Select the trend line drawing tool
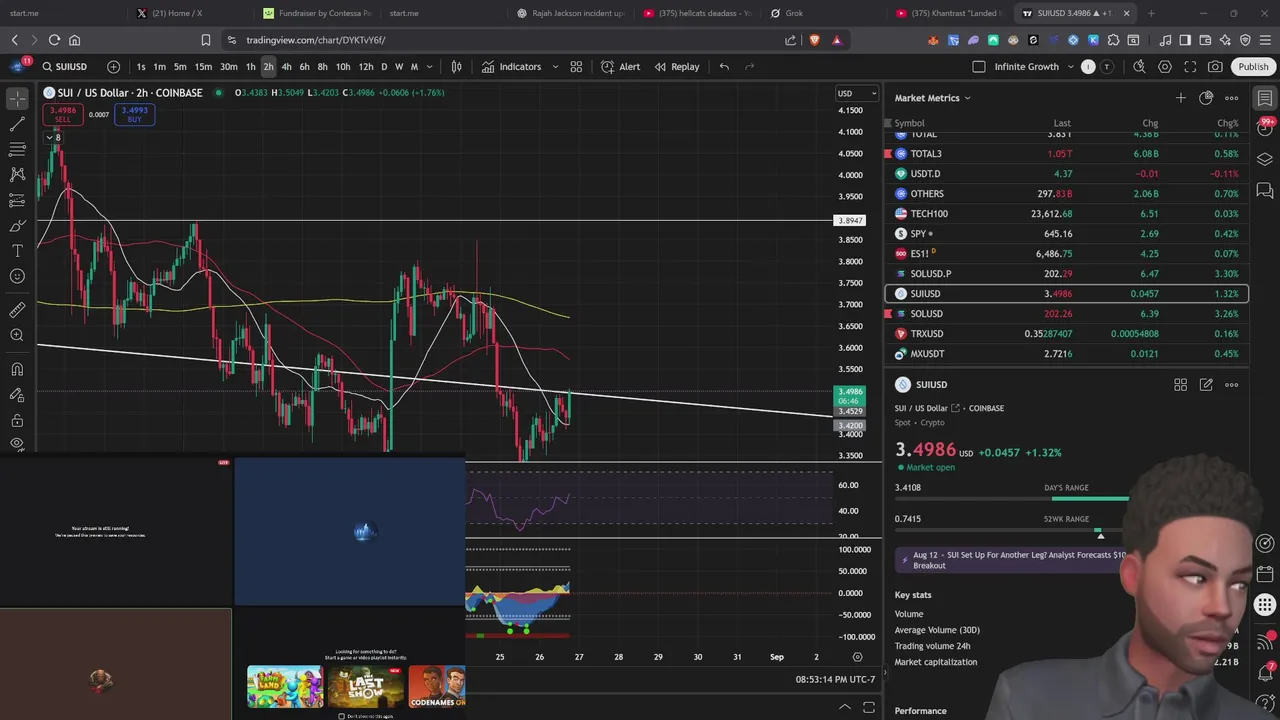The image size is (1280, 720). click(17, 124)
